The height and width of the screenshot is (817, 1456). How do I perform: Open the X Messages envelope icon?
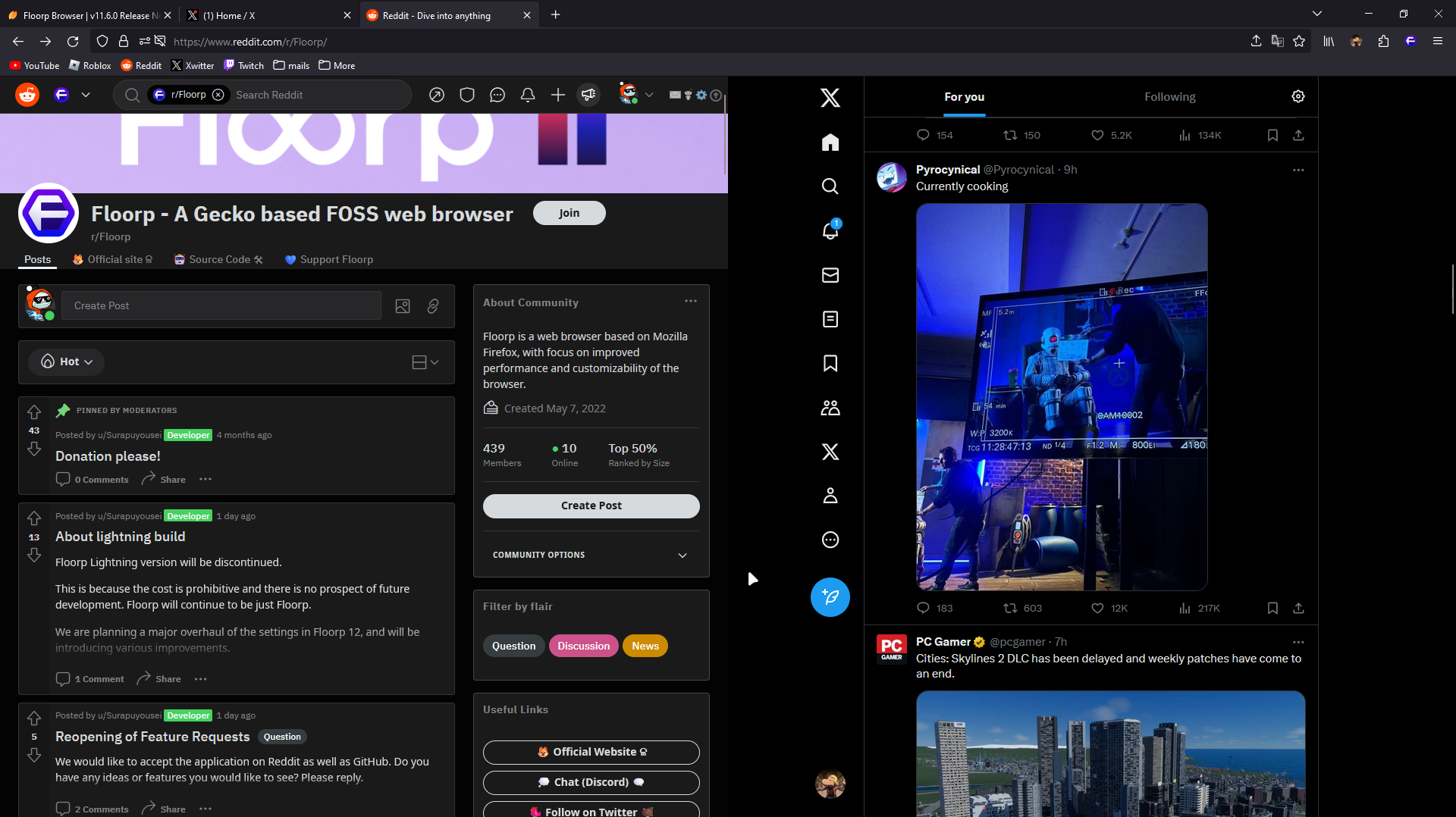830,275
